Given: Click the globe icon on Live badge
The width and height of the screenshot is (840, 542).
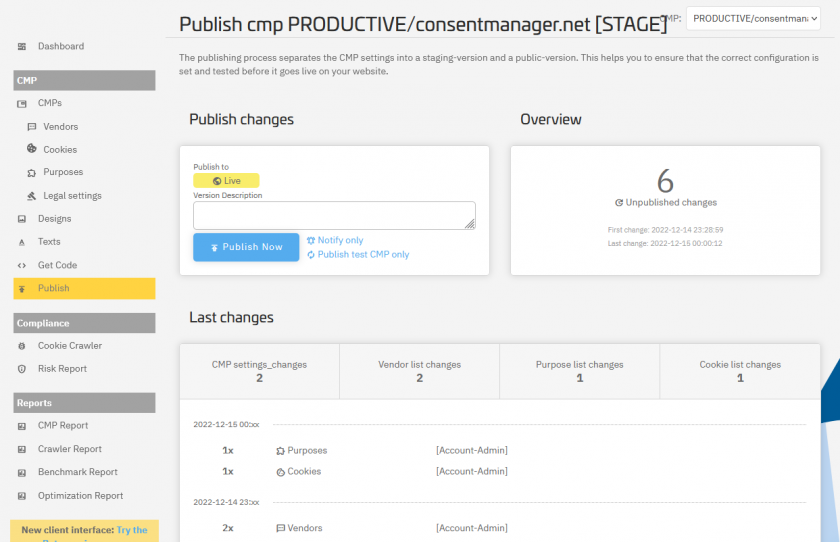Looking at the screenshot, I should click(x=217, y=181).
